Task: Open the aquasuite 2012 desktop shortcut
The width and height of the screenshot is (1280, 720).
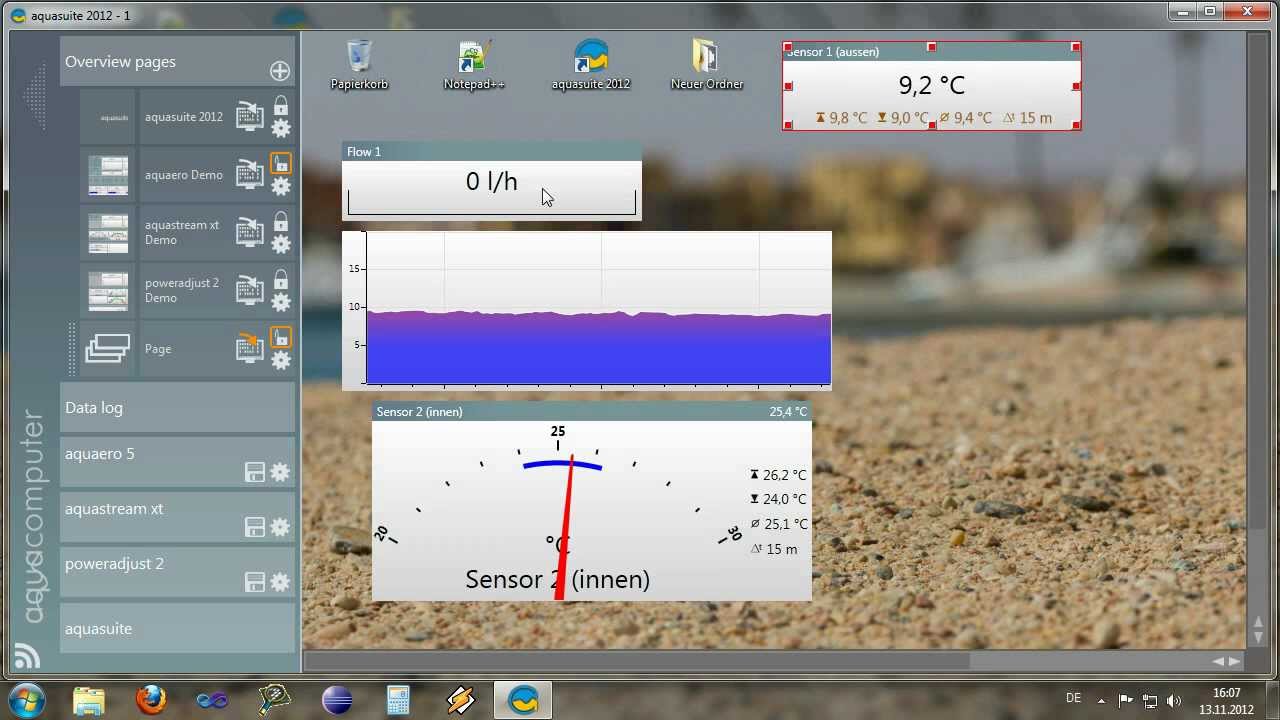Action: tap(591, 65)
